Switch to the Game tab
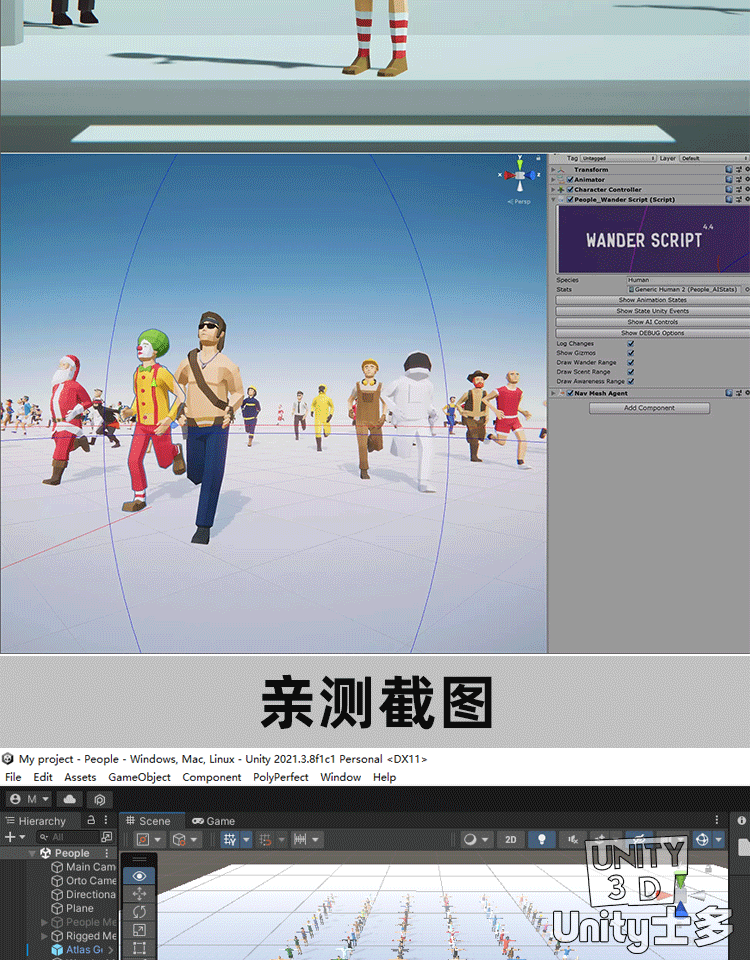This screenshot has height=960, width=750. click(214, 821)
